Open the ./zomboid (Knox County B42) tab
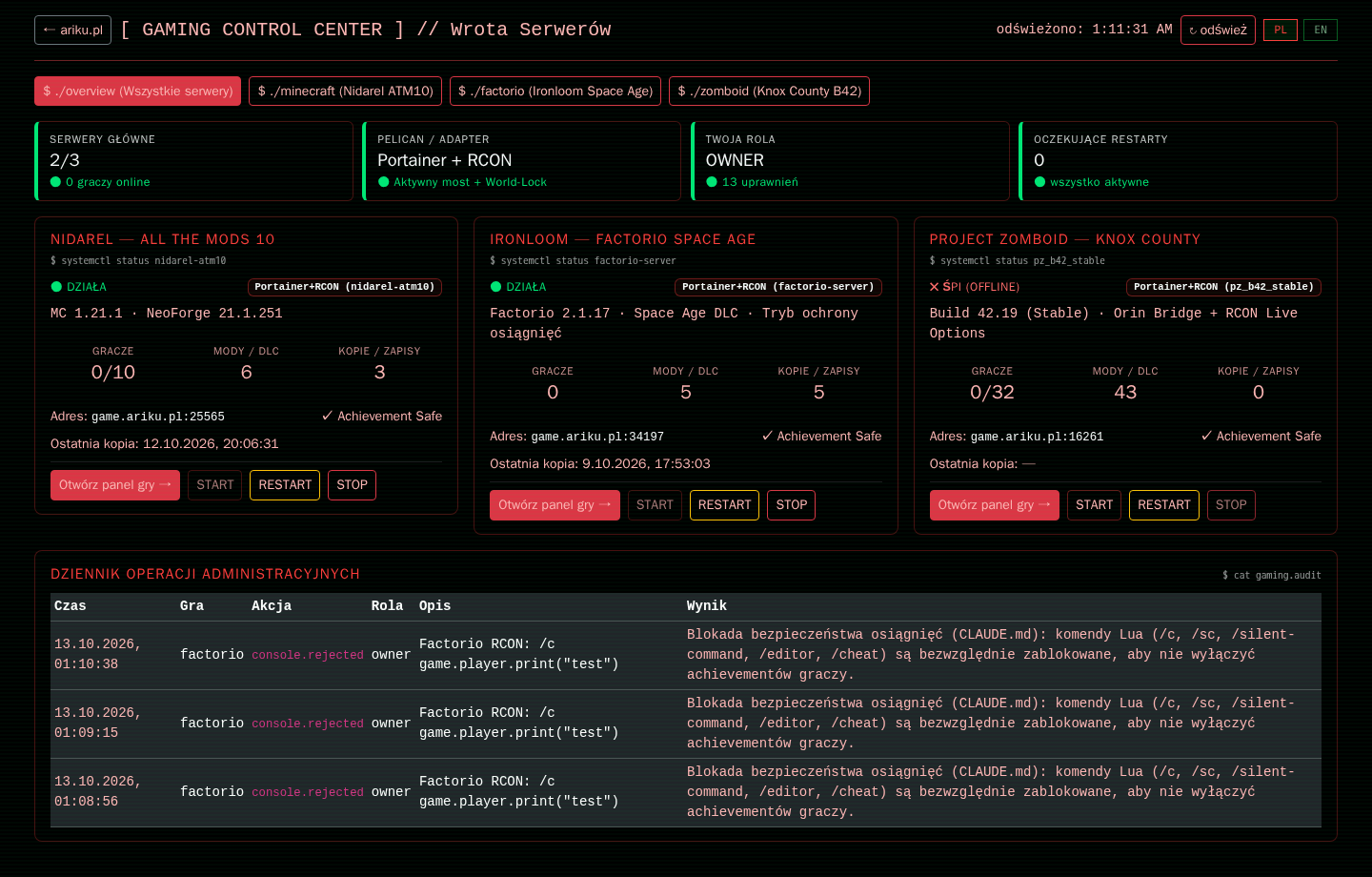 (x=769, y=91)
